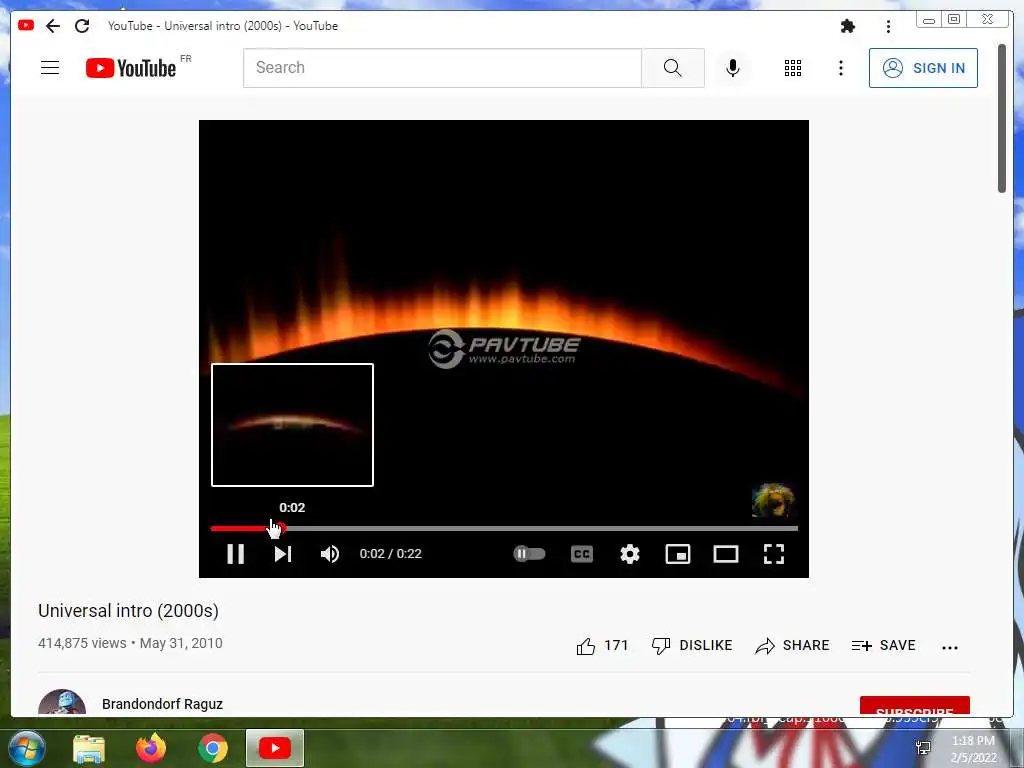Viewport: 1024px width, 768px height.
Task: Select YouTube app in taskbar
Action: (275, 748)
